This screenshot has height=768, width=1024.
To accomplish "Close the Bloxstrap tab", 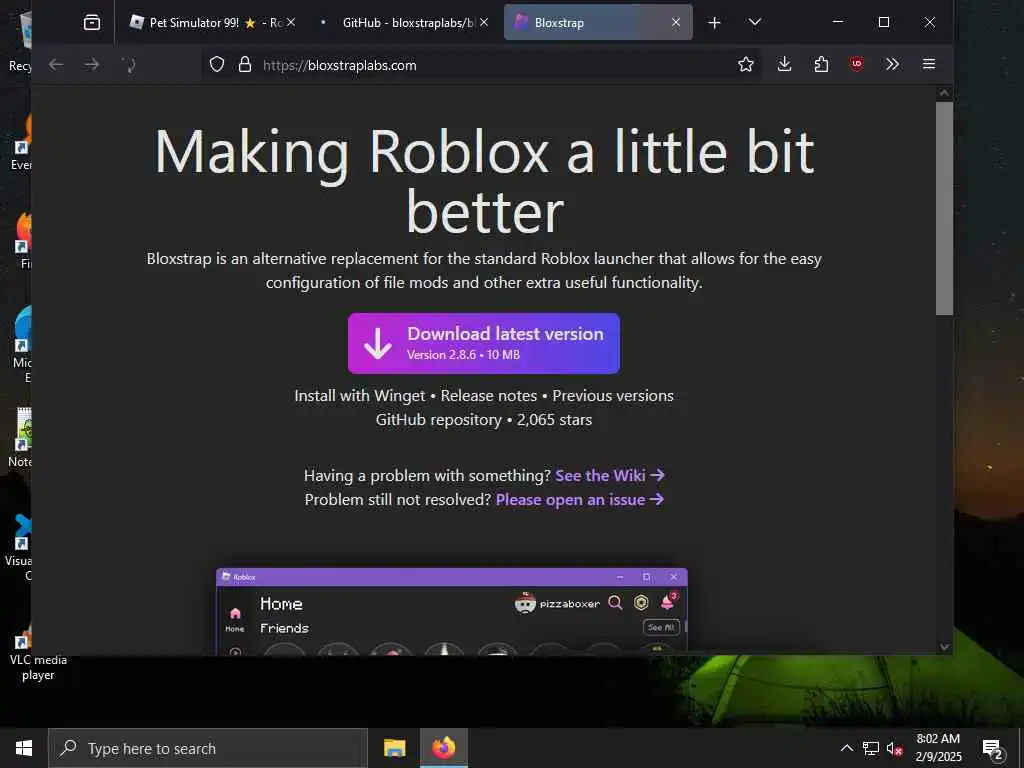I will click(676, 22).
